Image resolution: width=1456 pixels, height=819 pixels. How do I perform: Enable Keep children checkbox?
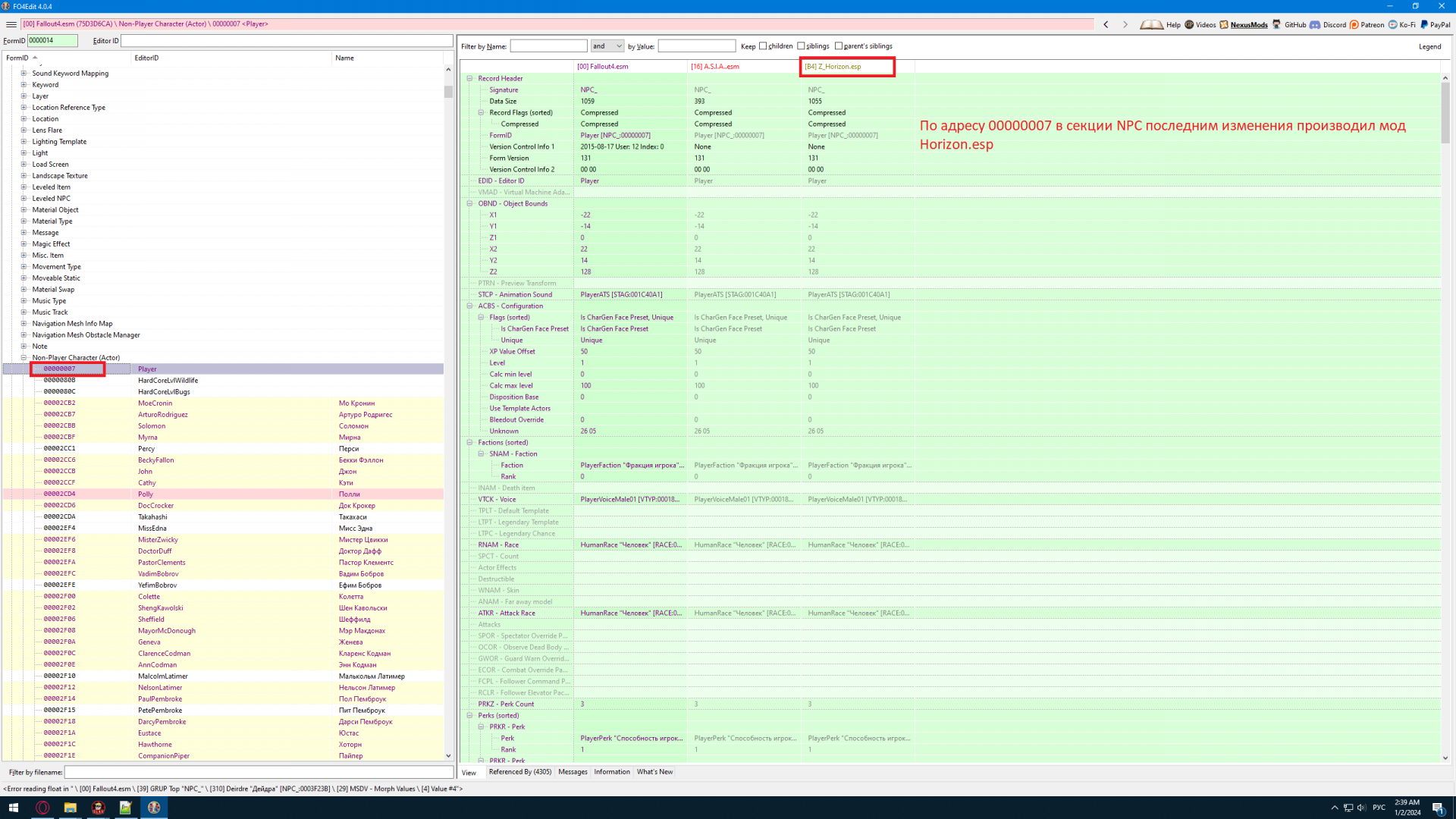763,46
